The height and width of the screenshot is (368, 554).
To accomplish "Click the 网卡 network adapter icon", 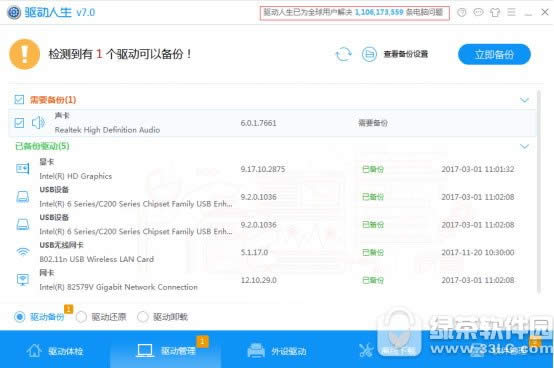I will (x=23, y=280).
